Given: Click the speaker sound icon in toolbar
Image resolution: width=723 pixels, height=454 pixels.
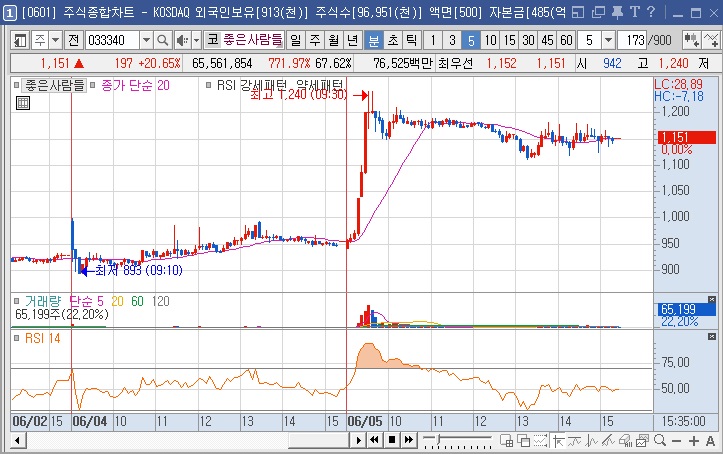Looking at the screenshot, I should click(182, 41).
